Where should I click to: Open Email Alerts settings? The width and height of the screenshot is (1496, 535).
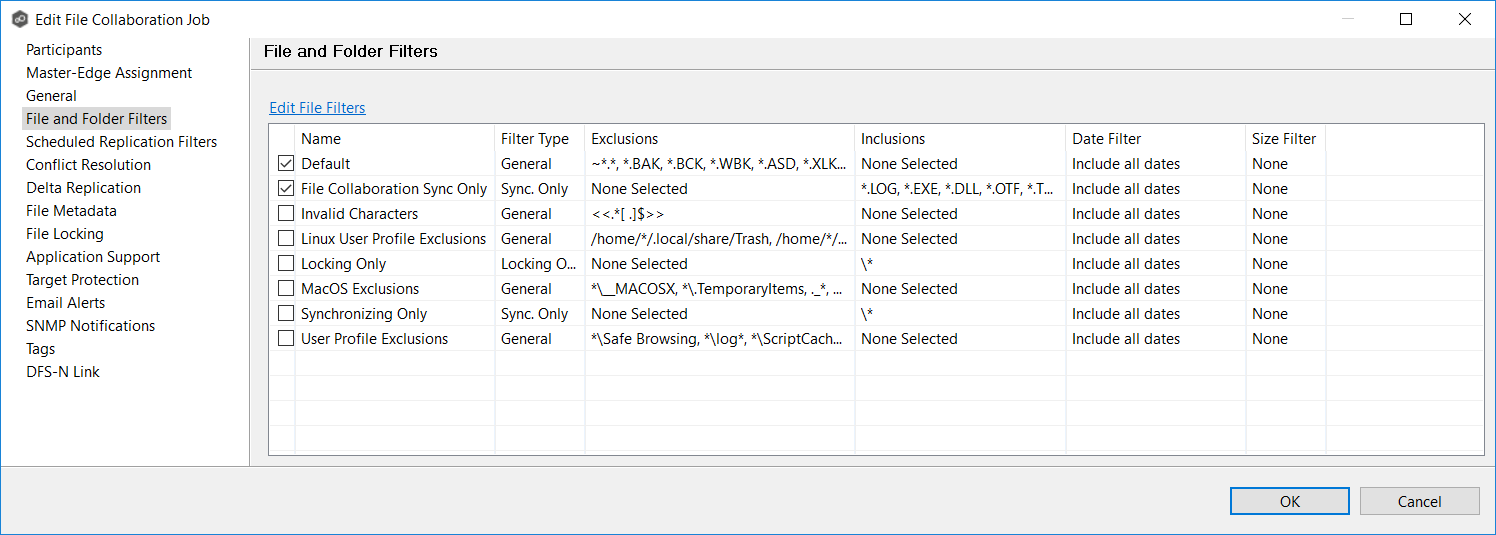point(65,302)
